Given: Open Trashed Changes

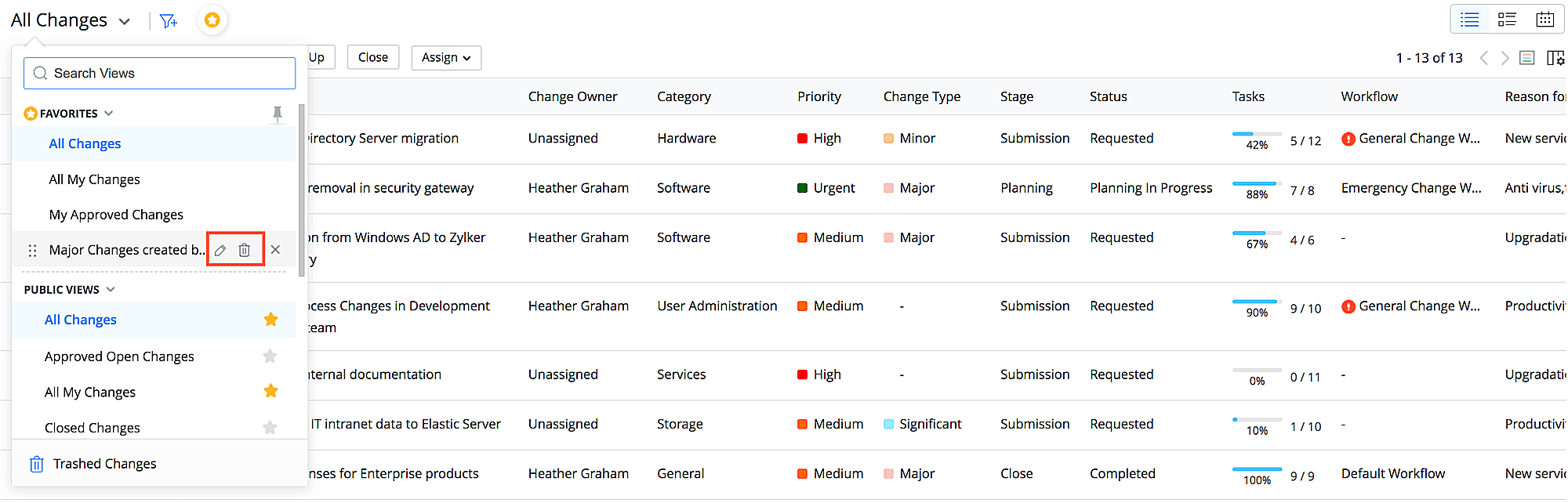Looking at the screenshot, I should [x=104, y=464].
